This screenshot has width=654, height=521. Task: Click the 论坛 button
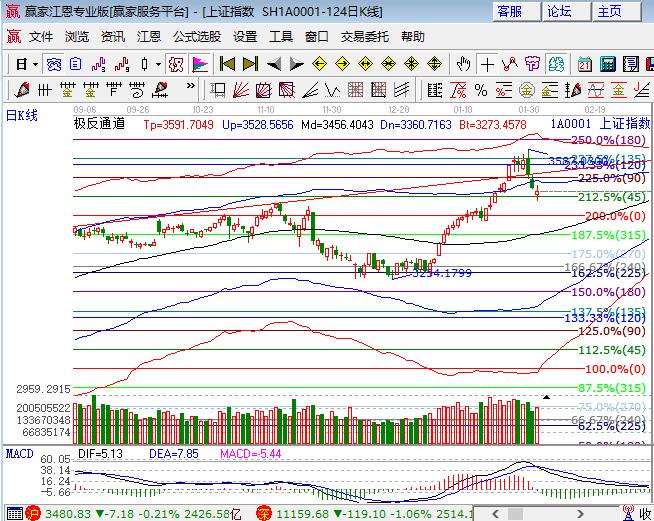coord(559,12)
